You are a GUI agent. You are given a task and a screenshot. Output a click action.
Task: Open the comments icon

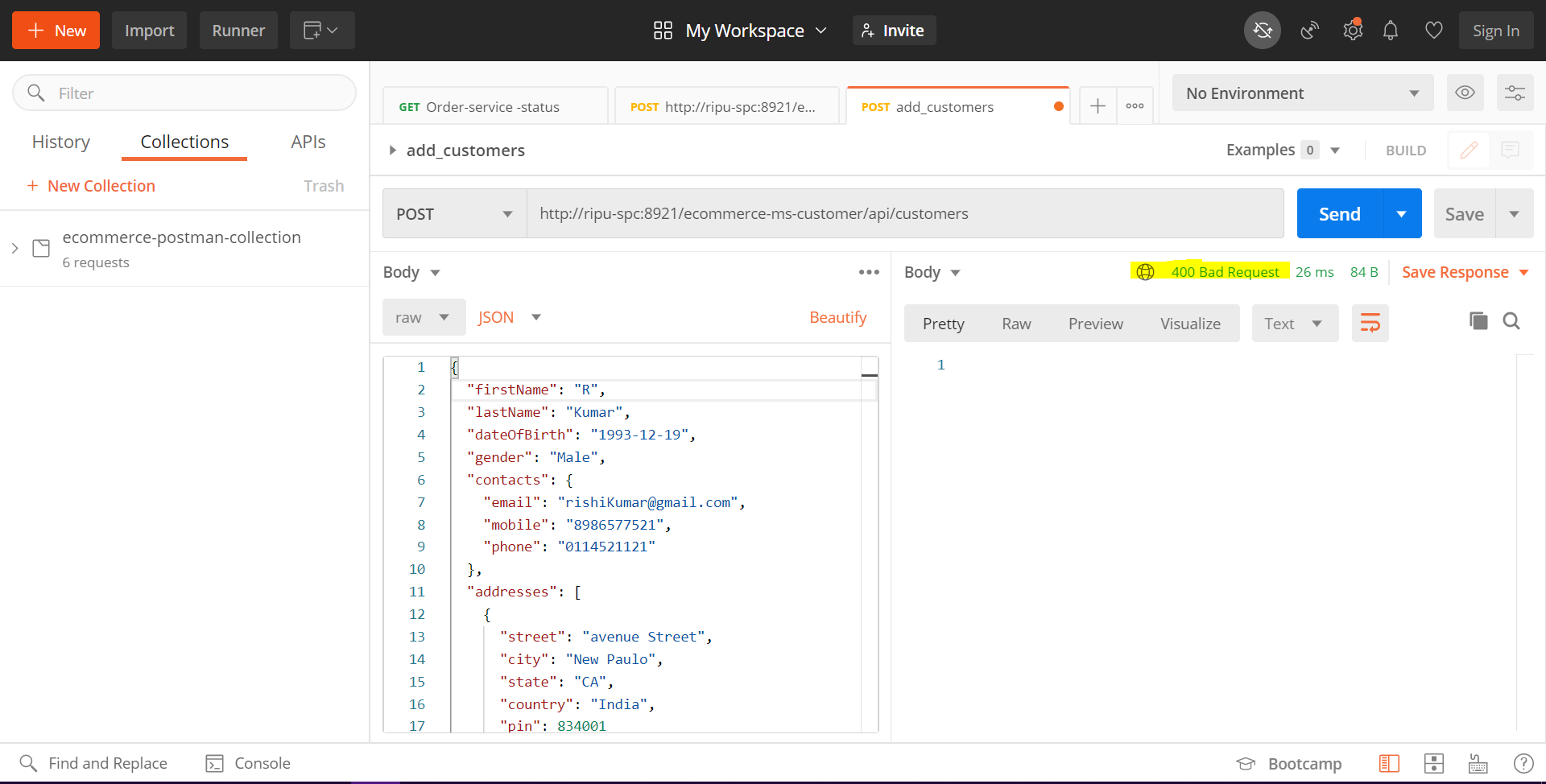1511,150
